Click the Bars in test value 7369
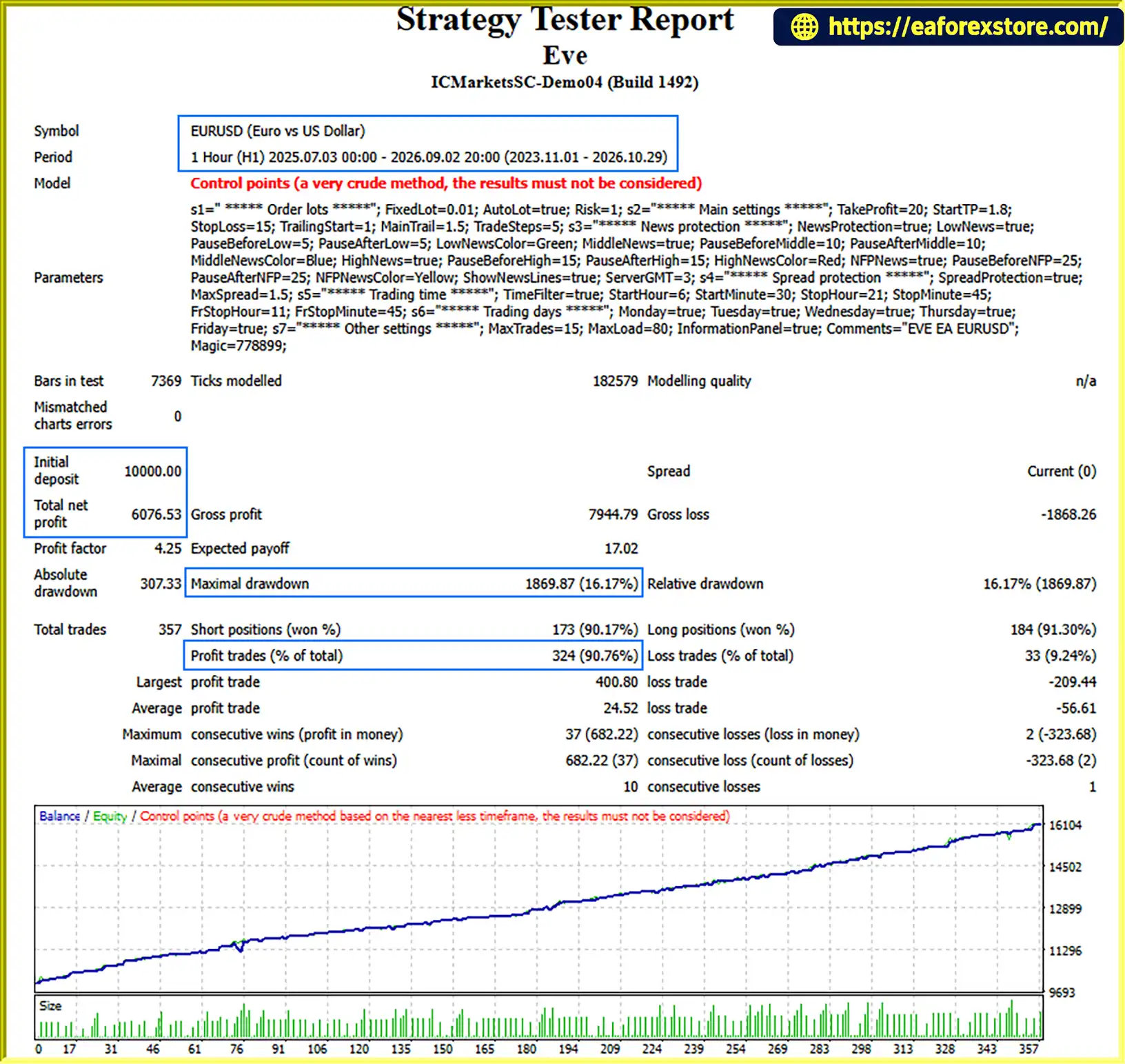1125x1064 pixels. [166, 381]
